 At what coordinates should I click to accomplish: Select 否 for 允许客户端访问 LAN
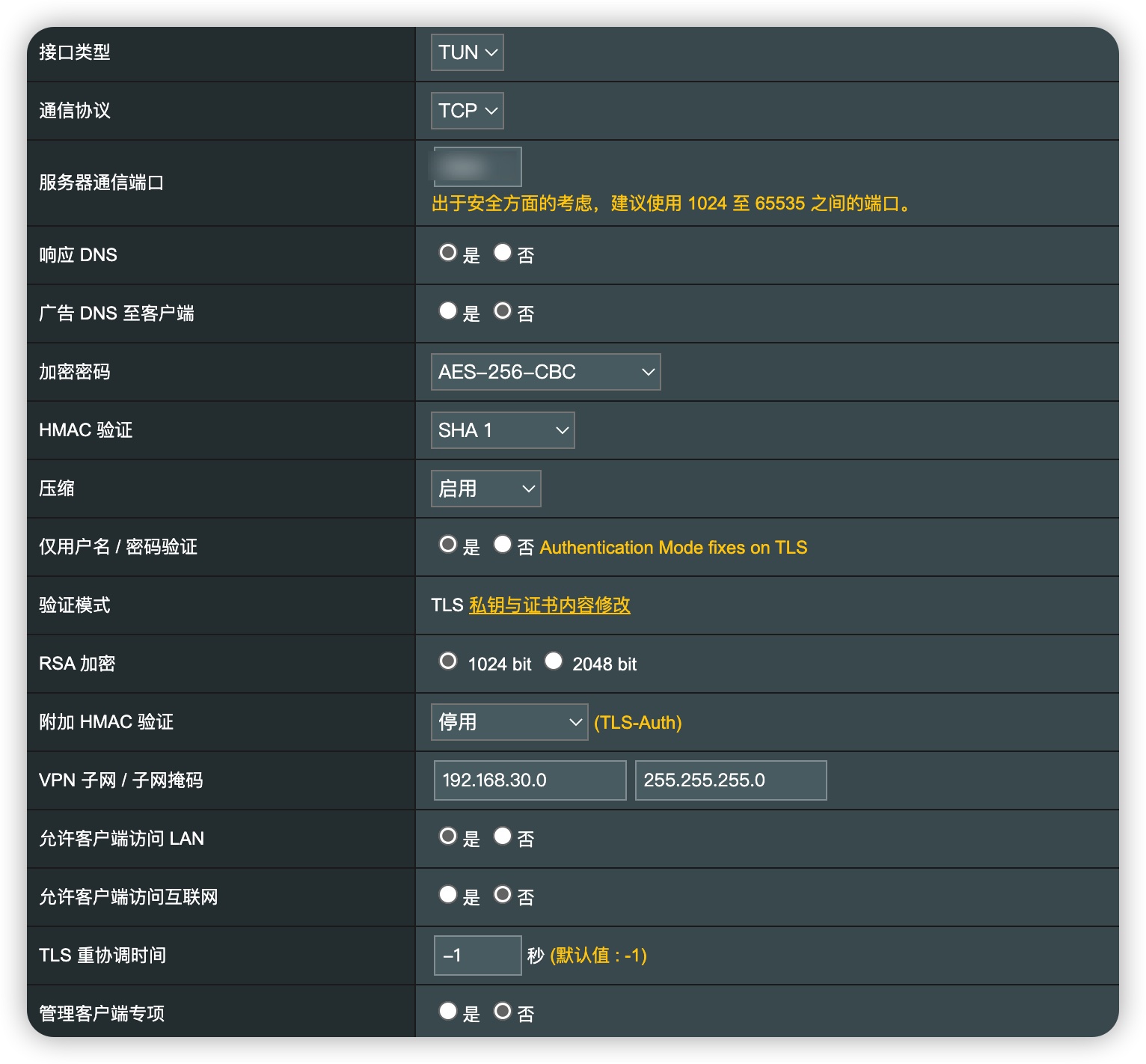pos(502,836)
